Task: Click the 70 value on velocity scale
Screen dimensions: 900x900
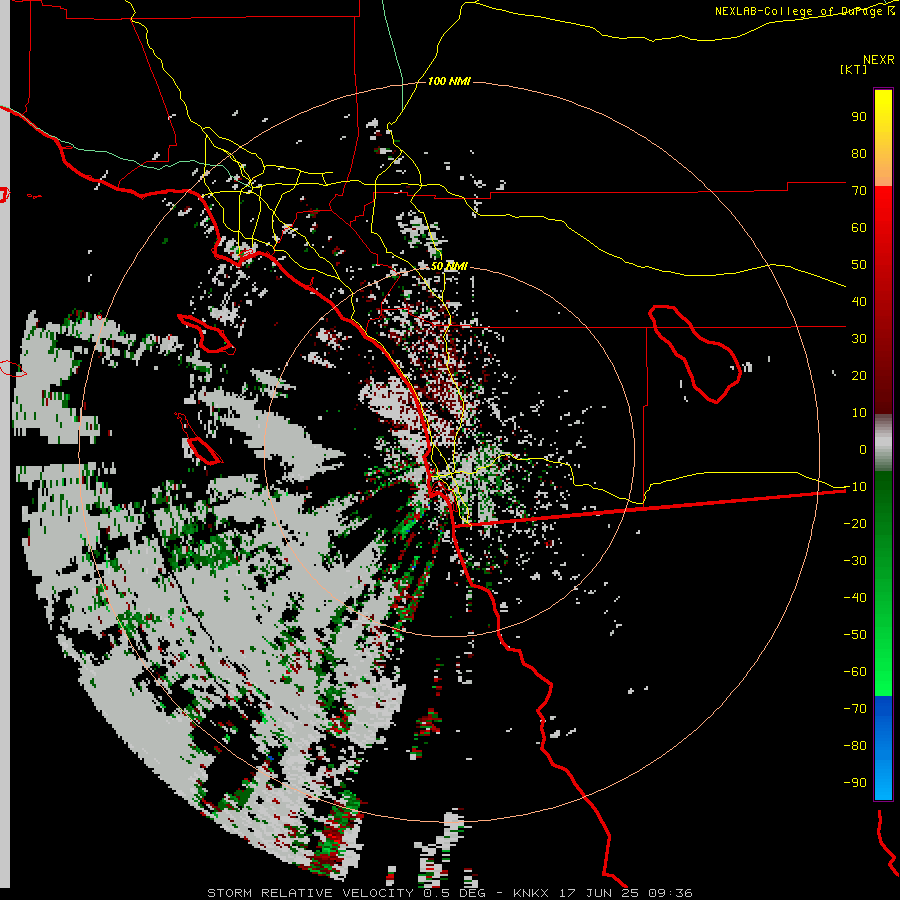Action: pos(859,191)
